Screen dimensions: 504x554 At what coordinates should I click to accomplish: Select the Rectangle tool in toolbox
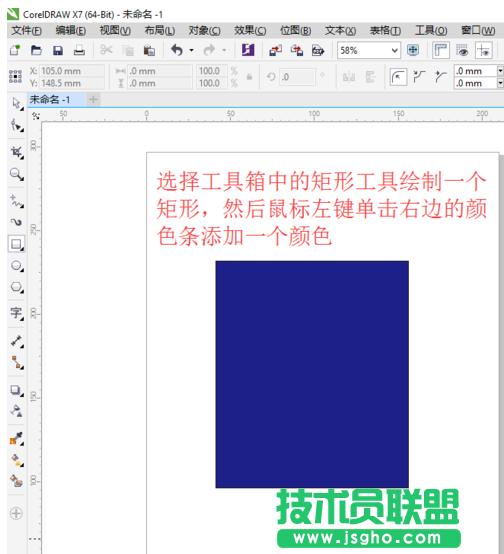[x=16, y=244]
